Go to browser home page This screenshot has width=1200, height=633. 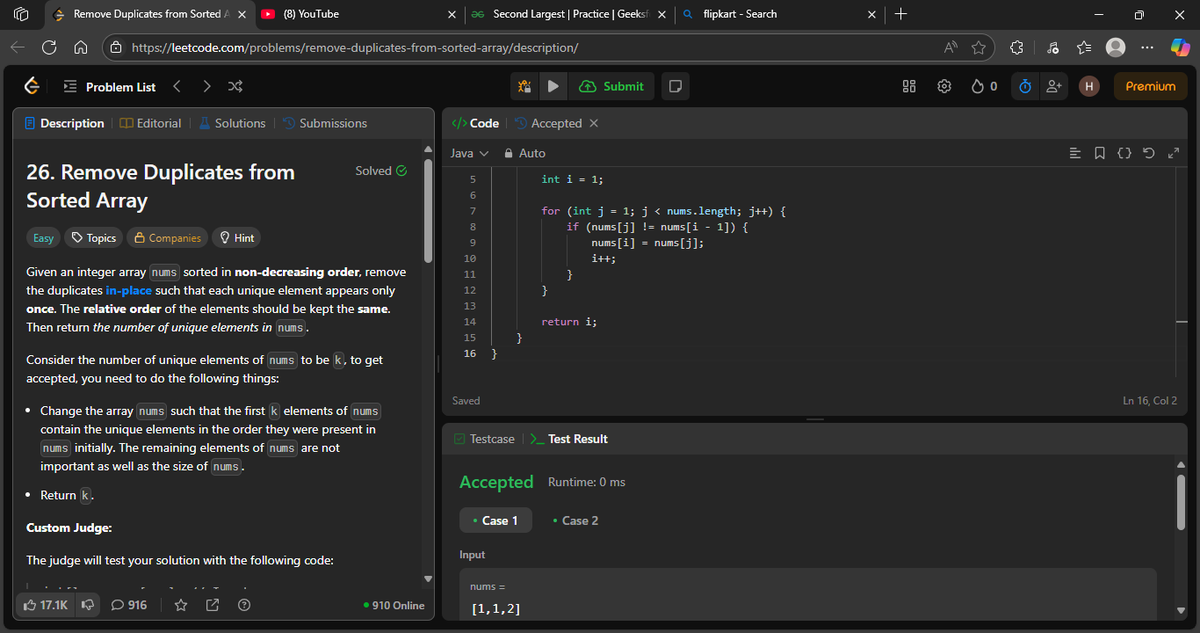81,47
